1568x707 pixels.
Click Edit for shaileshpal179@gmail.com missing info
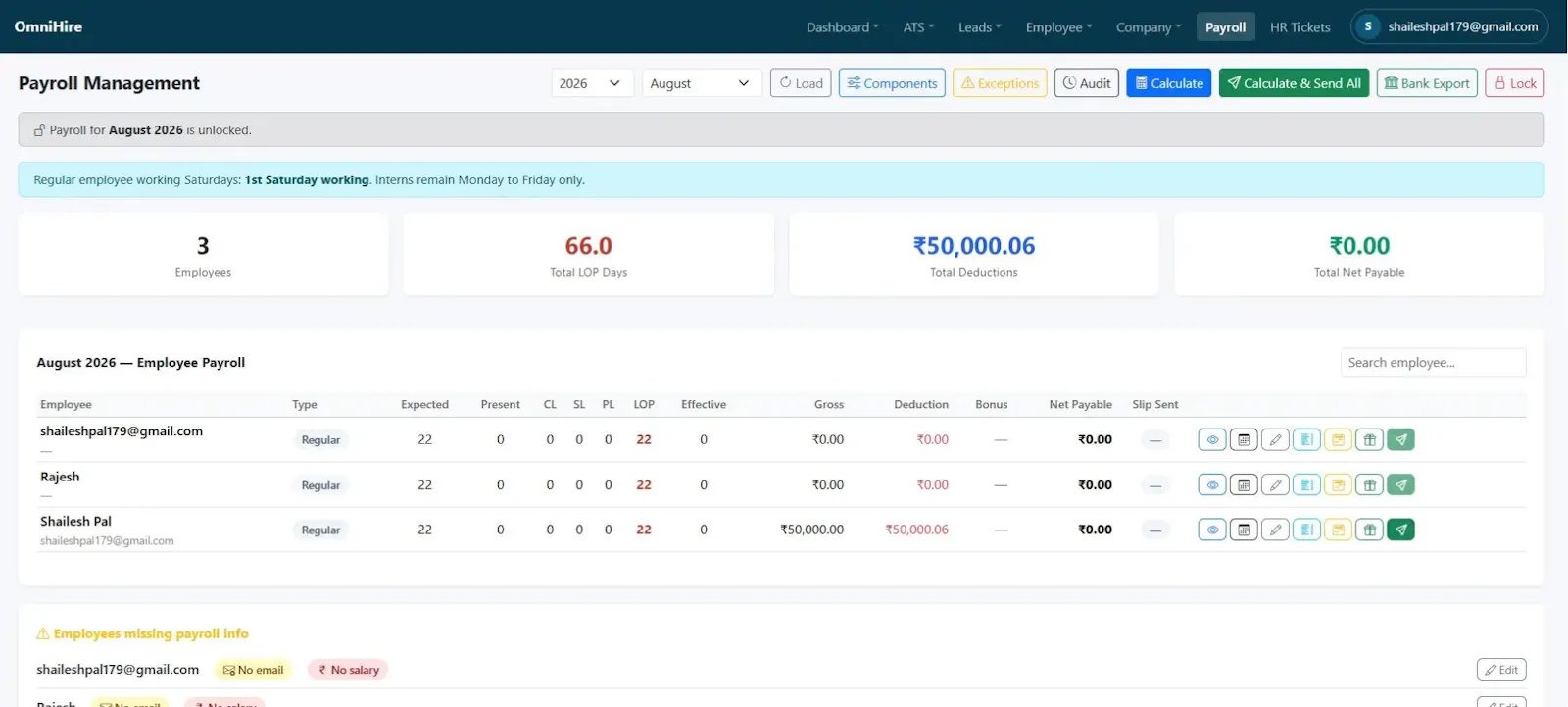tap(1501, 670)
